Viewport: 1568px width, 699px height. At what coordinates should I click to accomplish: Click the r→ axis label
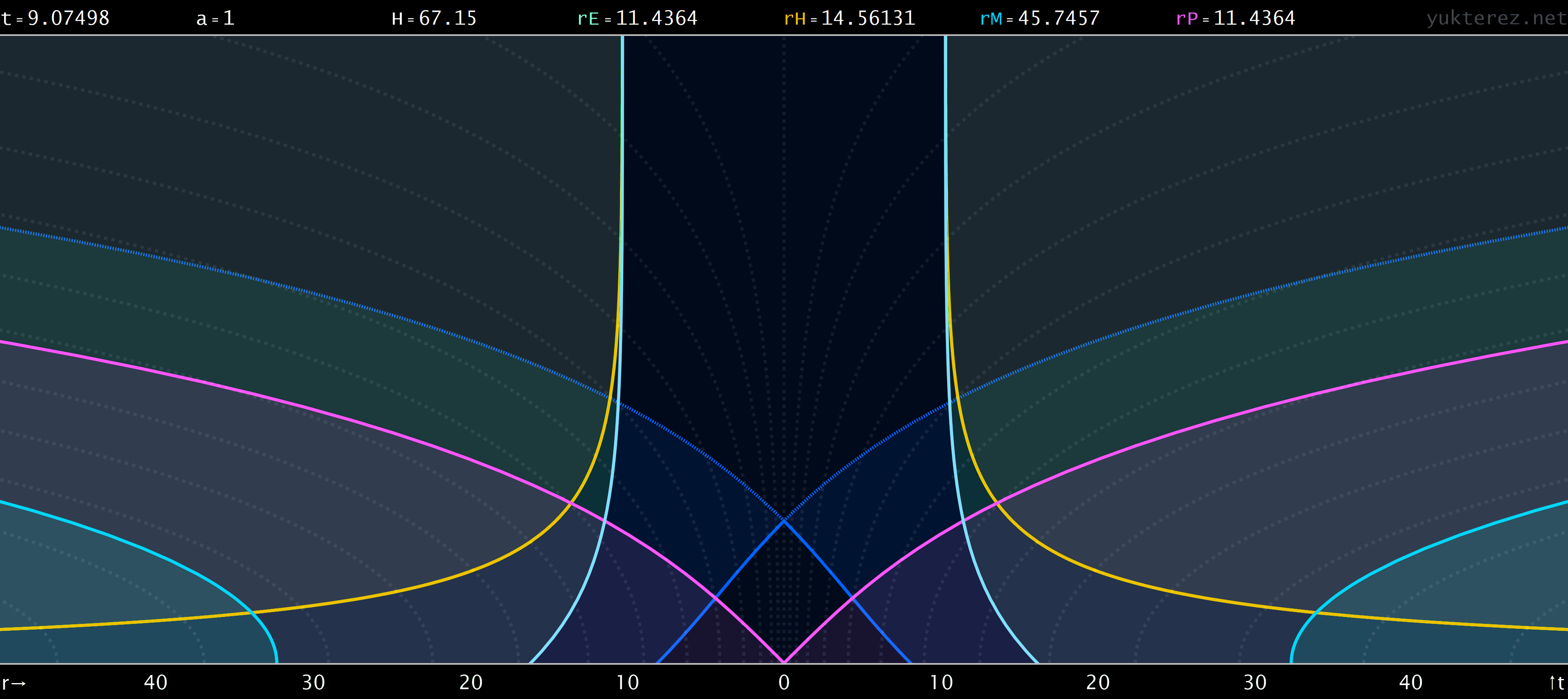click(14, 683)
